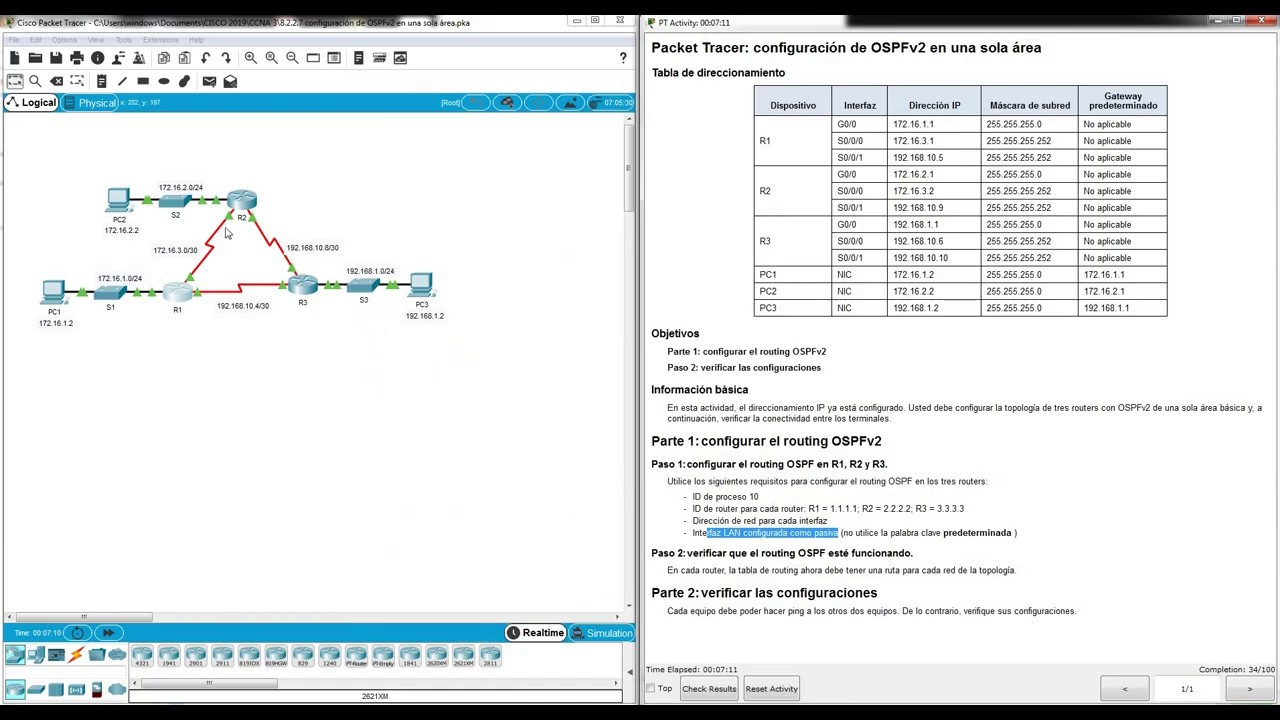This screenshot has width=1280, height=720.
Task: Click the Print icon
Action: click(x=77, y=58)
